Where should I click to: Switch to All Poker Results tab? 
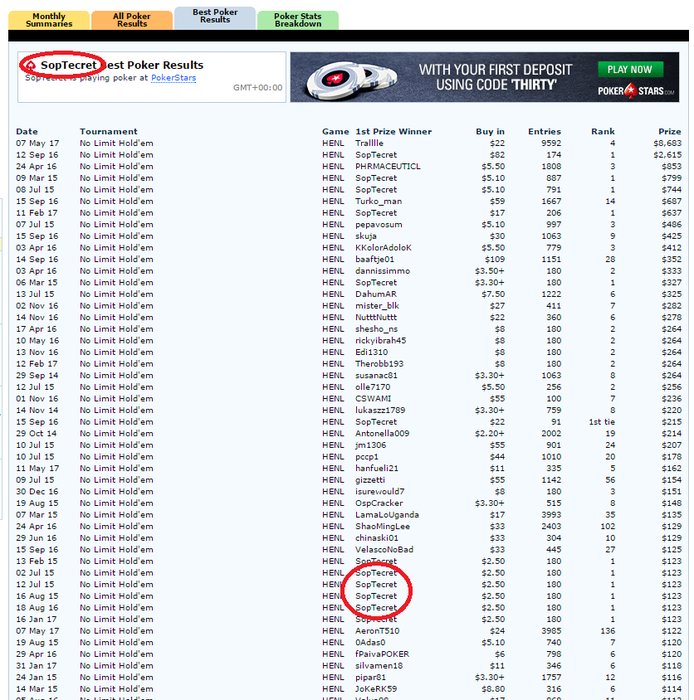[x=132, y=20]
